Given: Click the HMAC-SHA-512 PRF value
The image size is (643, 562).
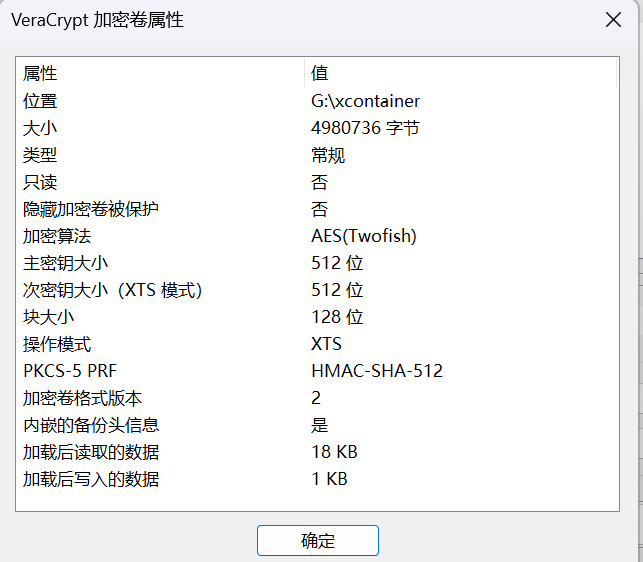Looking at the screenshot, I should (377, 371).
